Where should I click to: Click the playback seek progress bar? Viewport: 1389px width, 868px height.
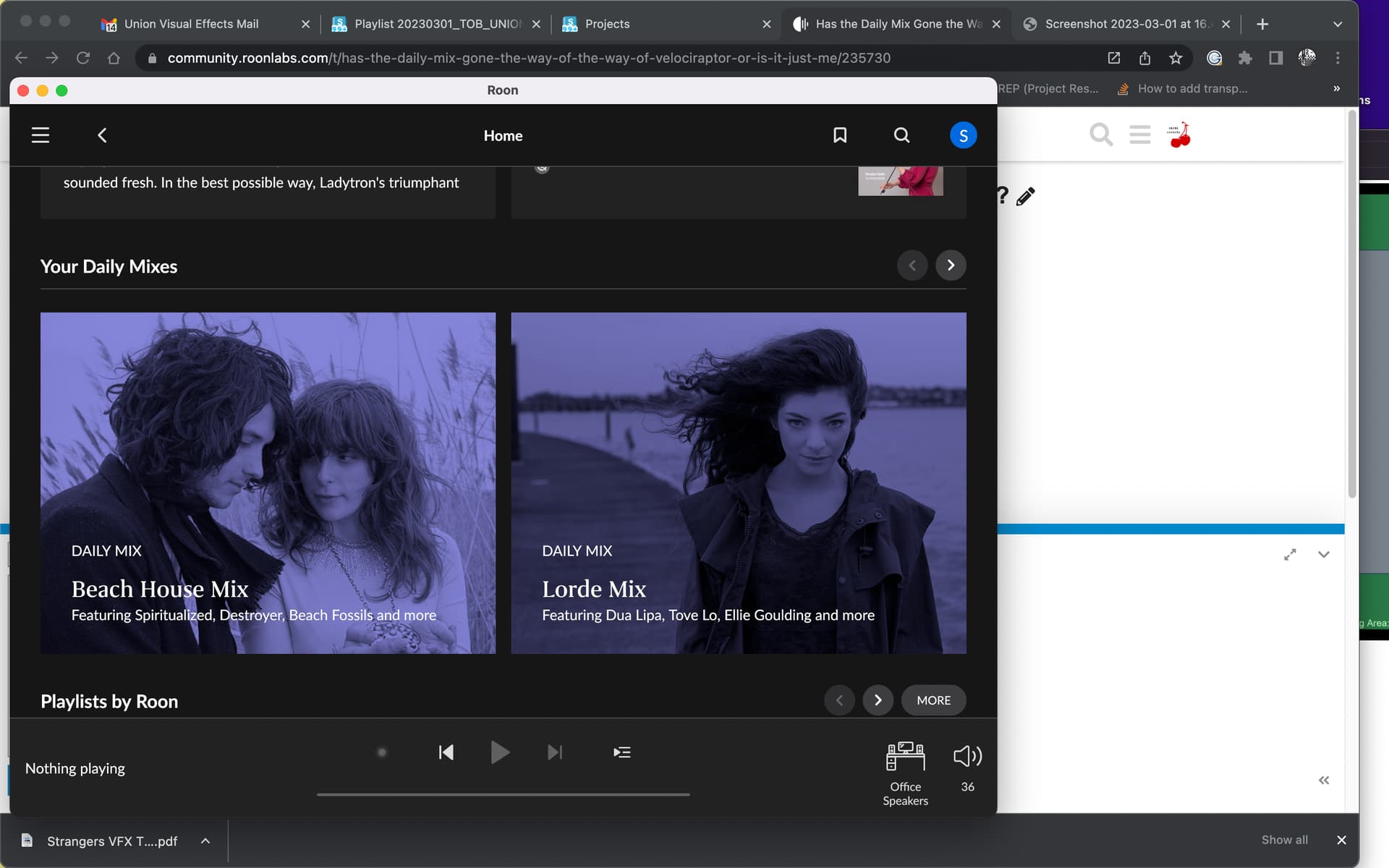tap(503, 794)
